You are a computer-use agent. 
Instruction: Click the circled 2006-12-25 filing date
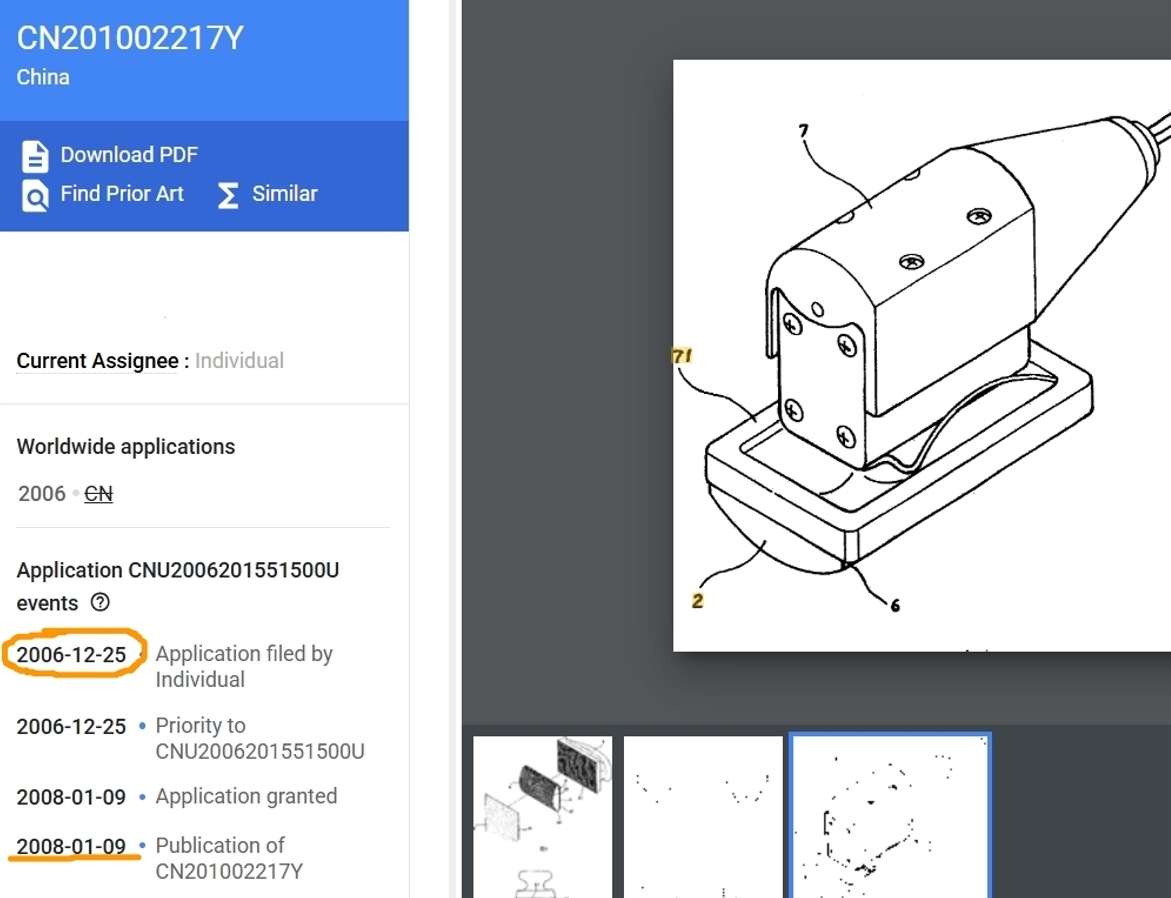click(x=72, y=654)
